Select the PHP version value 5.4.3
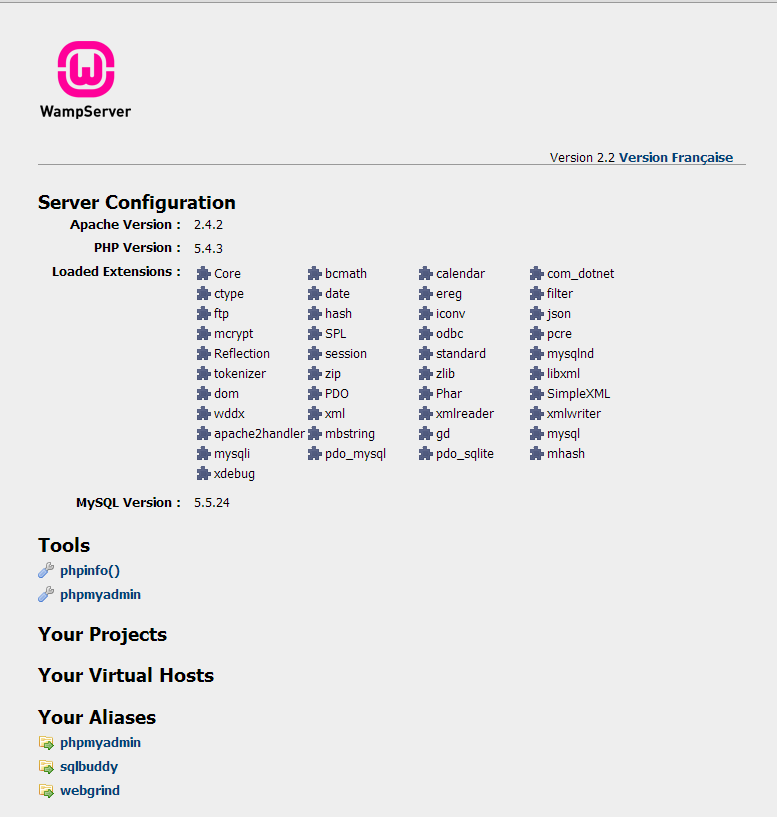 coord(208,249)
